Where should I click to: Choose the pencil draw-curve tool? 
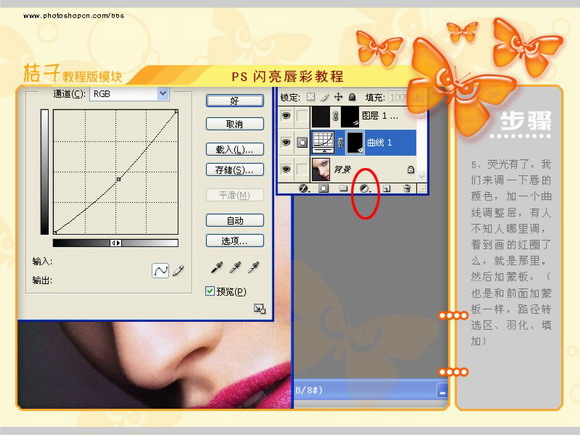click(x=178, y=271)
